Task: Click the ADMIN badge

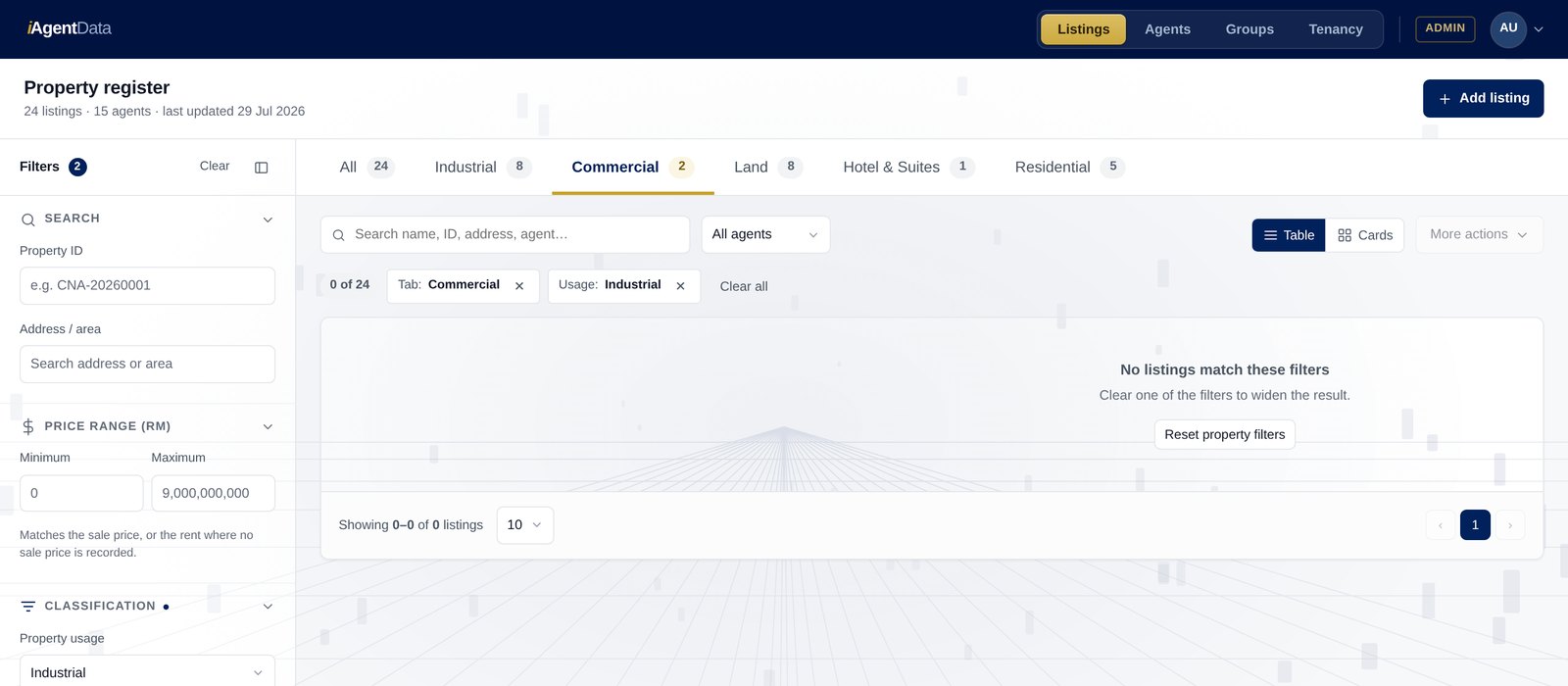Action: tap(1445, 28)
